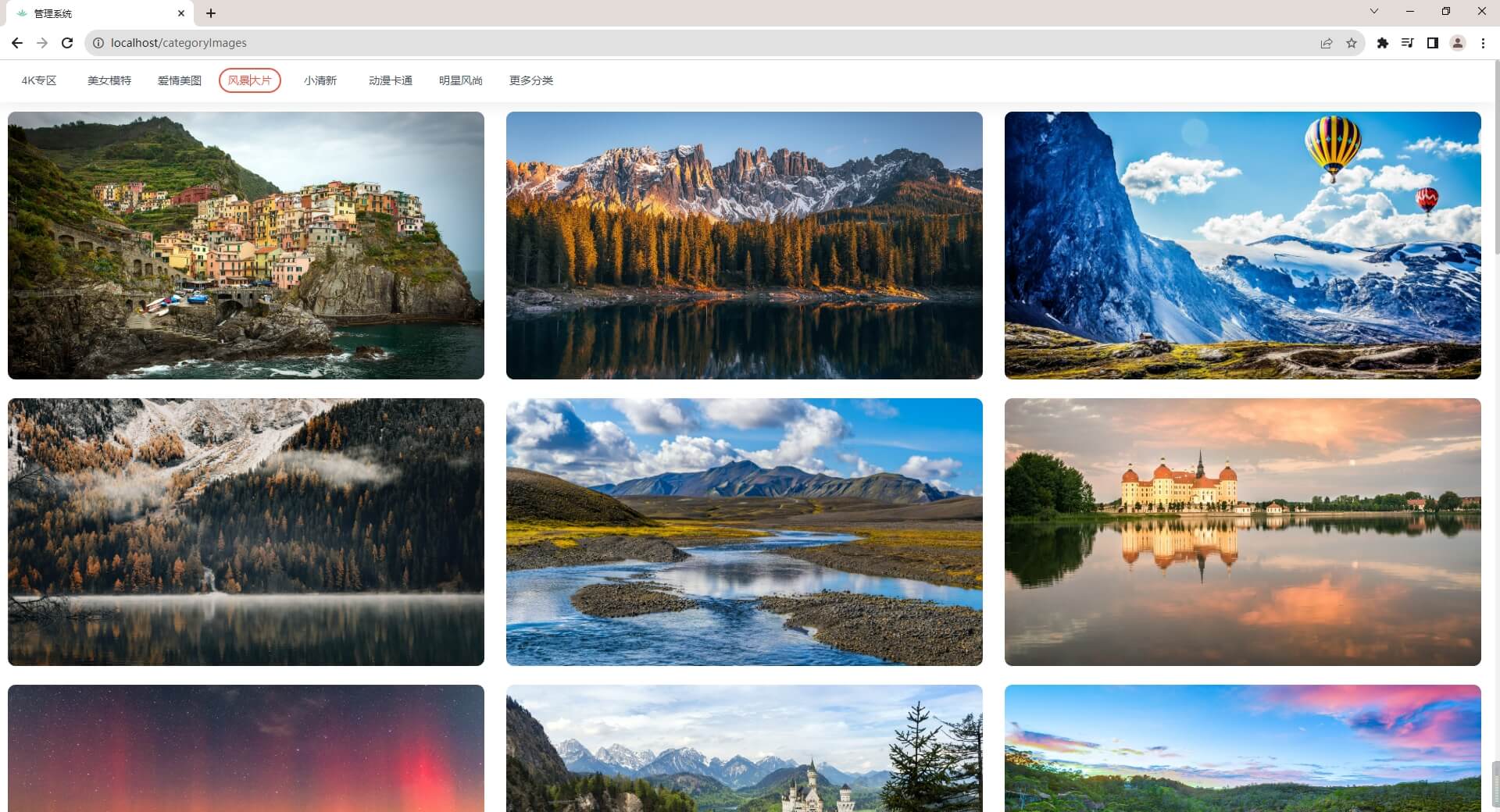Select the 风景大片 category

tap(250, 80)
